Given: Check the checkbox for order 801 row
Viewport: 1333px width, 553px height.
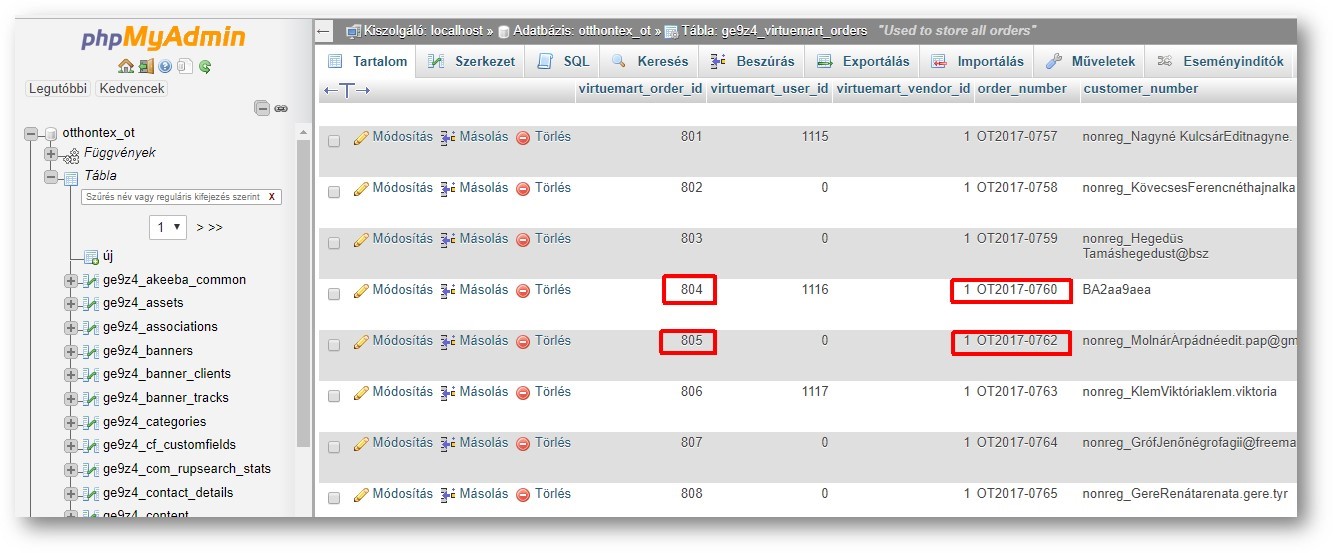Looking at the screenshot, I should tap(334, 141).
